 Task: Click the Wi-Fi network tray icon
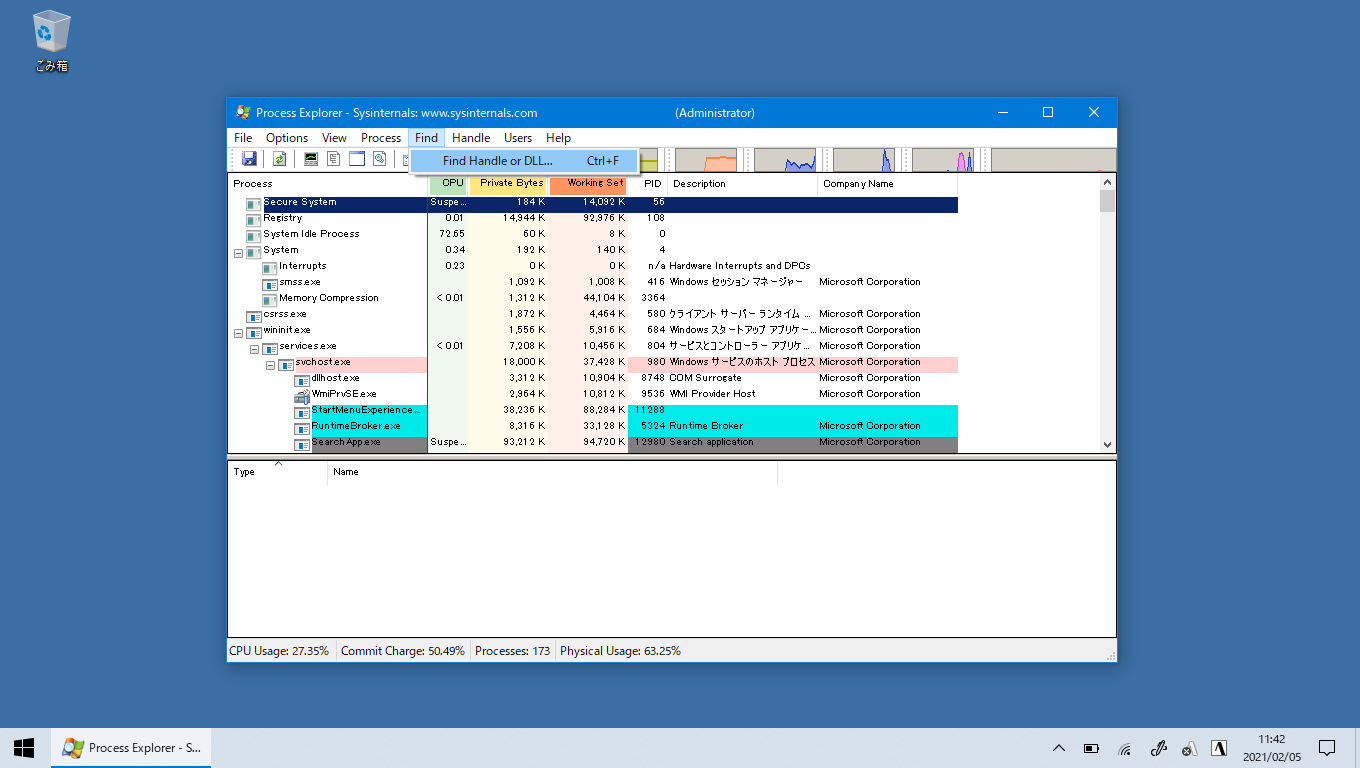coord(1125,748)
